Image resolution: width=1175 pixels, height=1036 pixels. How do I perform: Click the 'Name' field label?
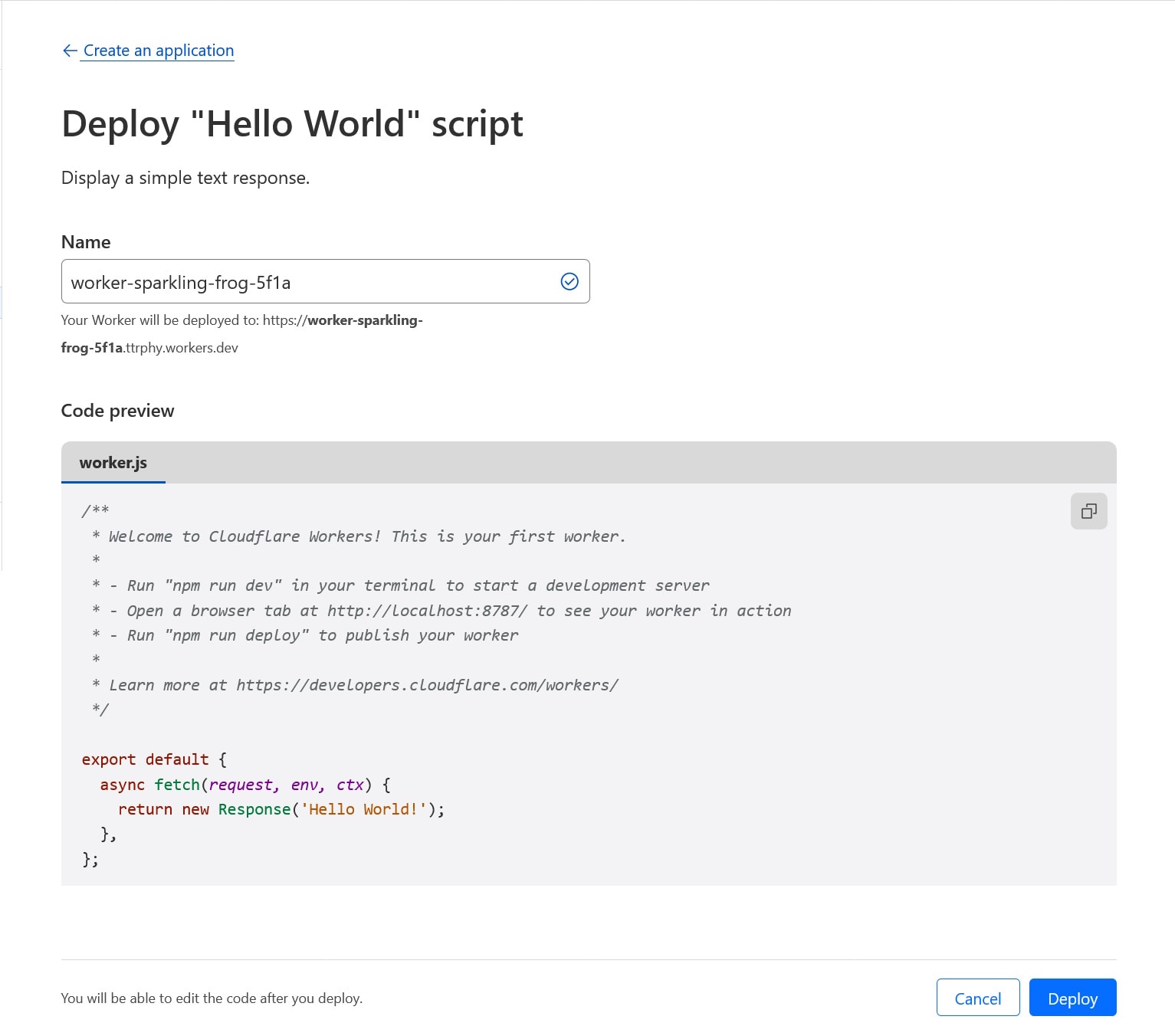[86, 242]
